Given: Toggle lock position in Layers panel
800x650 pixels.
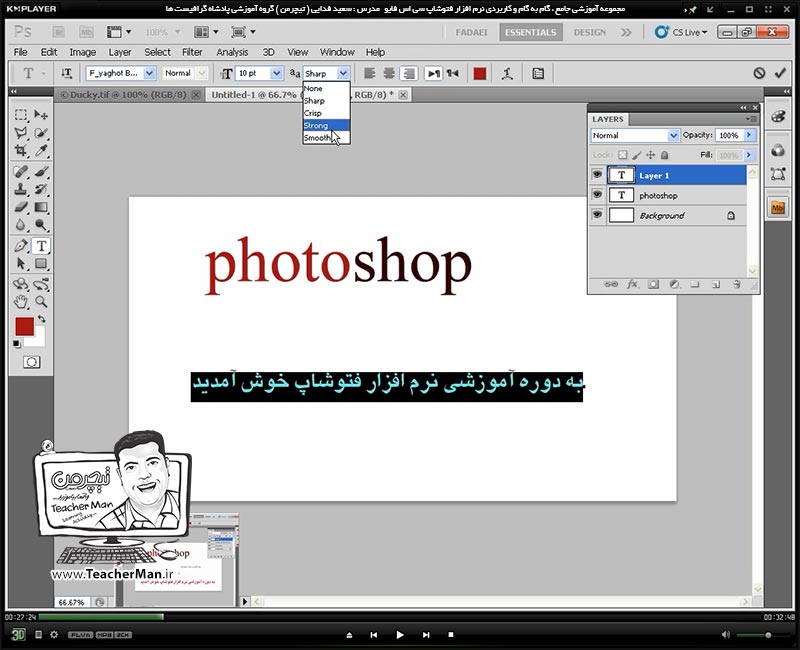Looking at the screenshot, I should coord(651,155).
